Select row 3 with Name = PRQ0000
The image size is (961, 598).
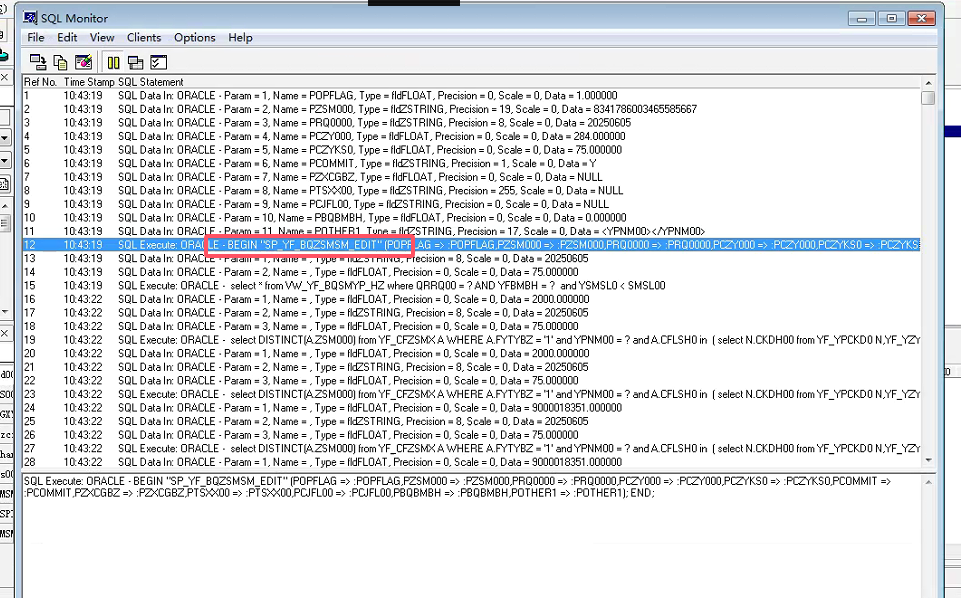click(x=471, y=123)
